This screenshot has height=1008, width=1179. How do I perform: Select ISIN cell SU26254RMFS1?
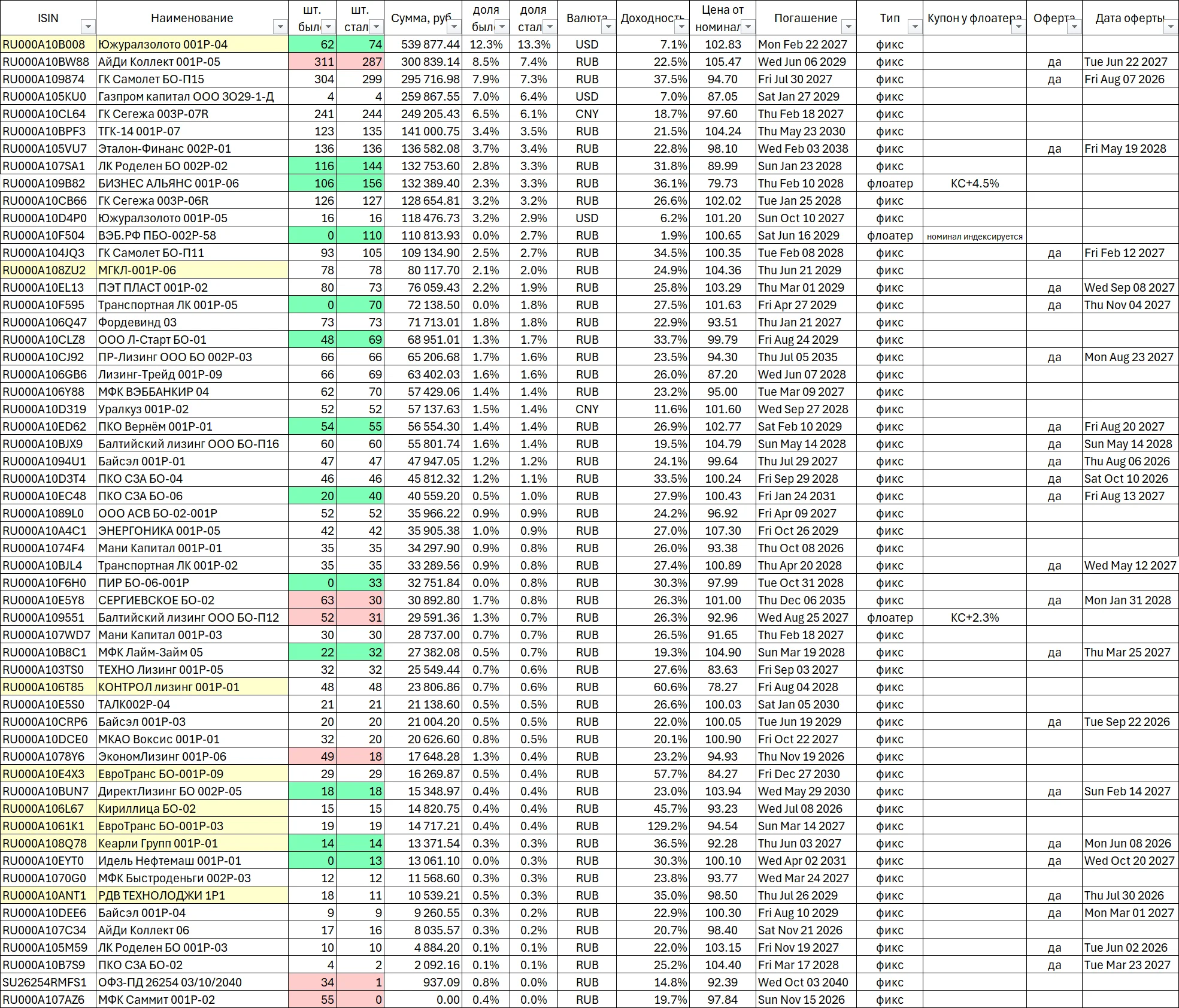48,982
